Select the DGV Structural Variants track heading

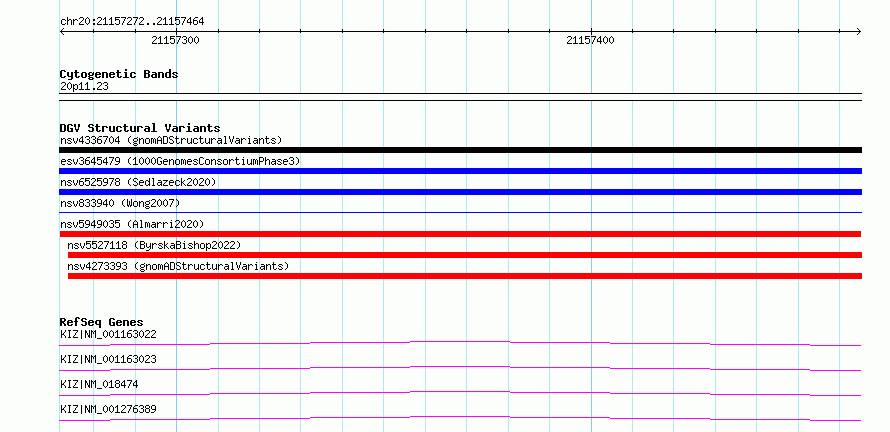tap(140, 128)
